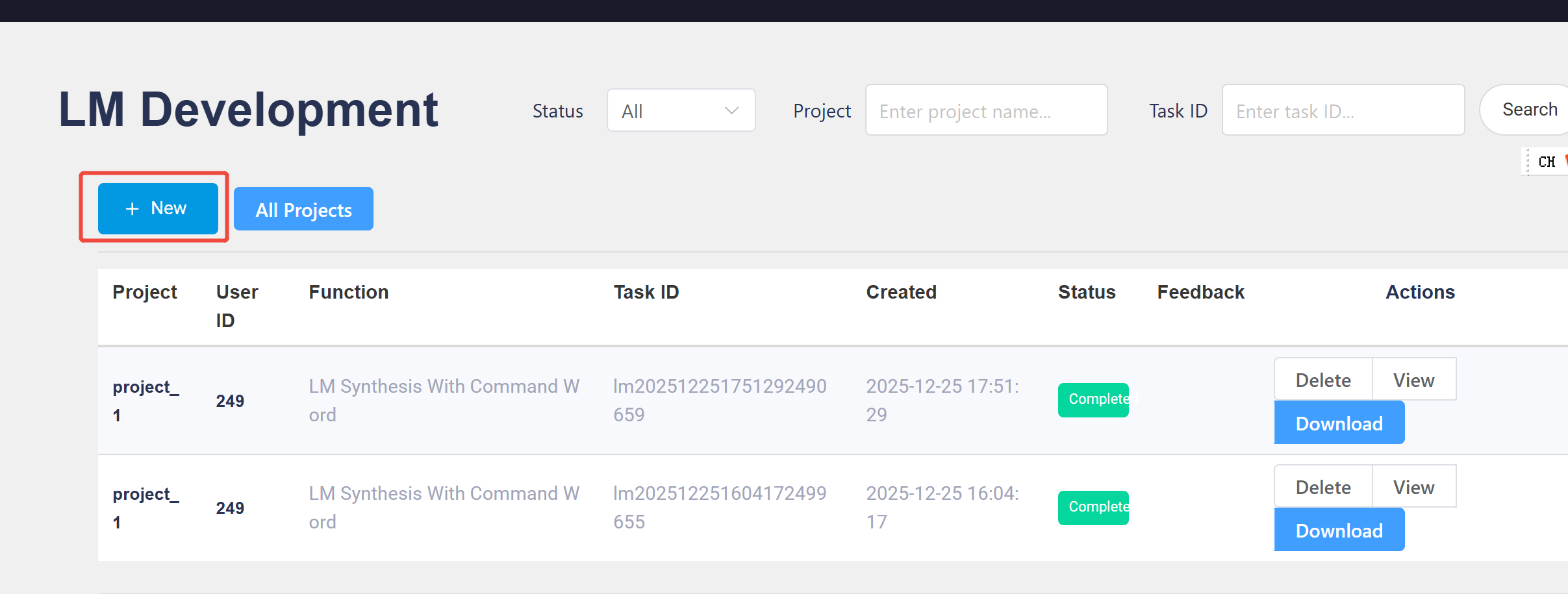Delete the task created at 17:51
The height and width of the screenshot is (594, 1568).
coord(1322,380)
